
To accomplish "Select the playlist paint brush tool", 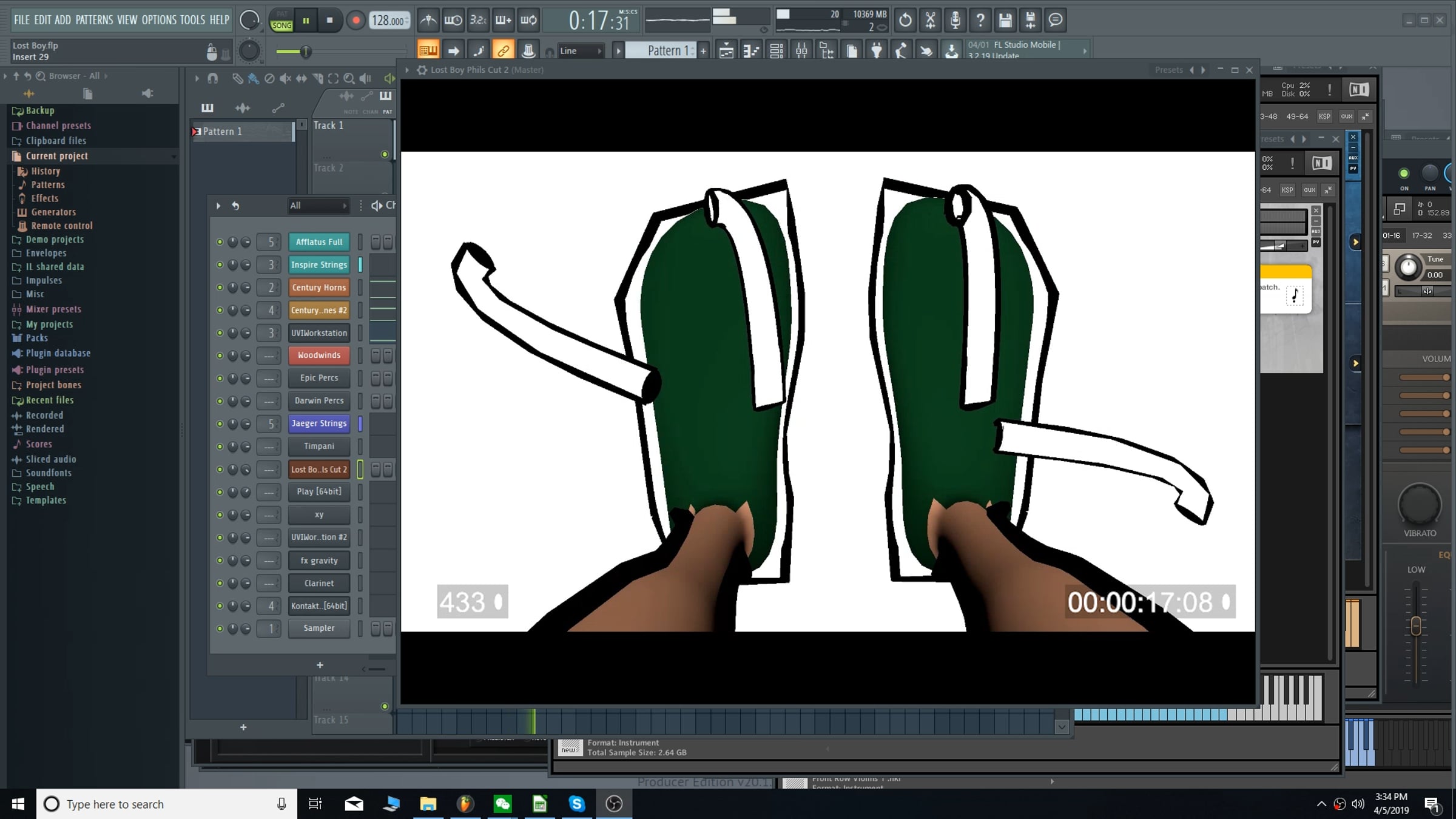I will point(253,78).
